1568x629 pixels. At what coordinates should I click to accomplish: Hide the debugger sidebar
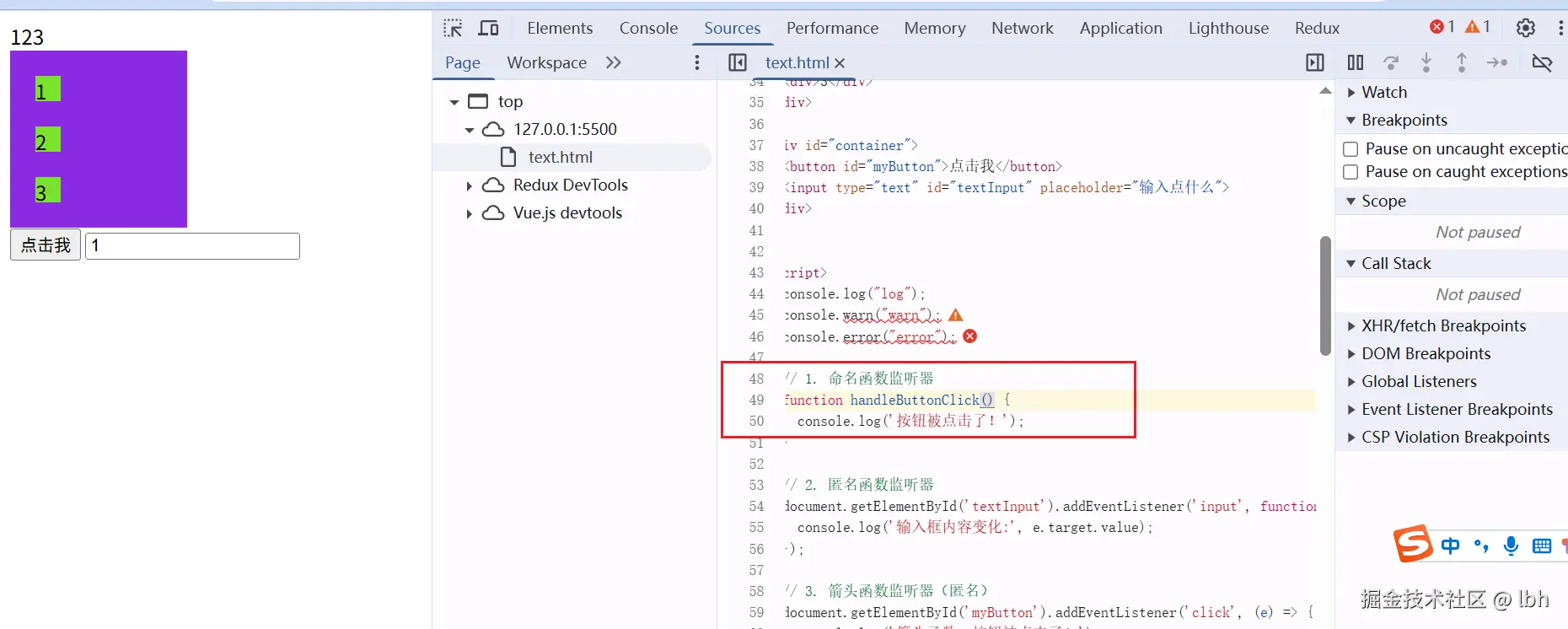[1315, 62]
